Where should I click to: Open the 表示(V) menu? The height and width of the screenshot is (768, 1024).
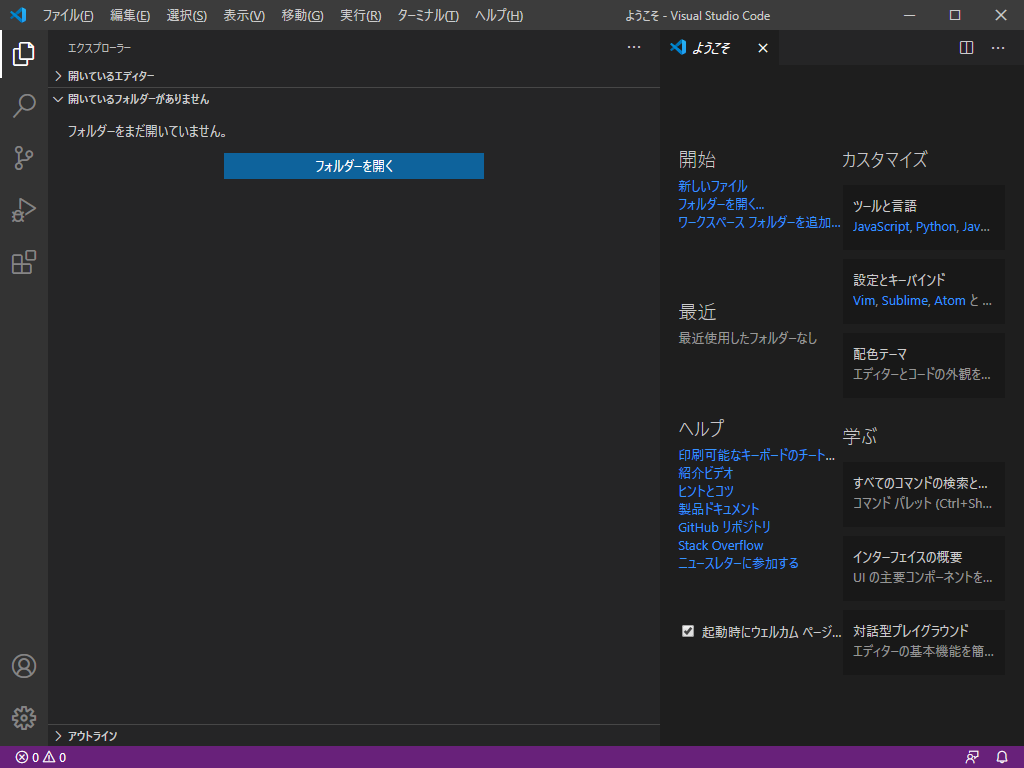coord(244,15)
